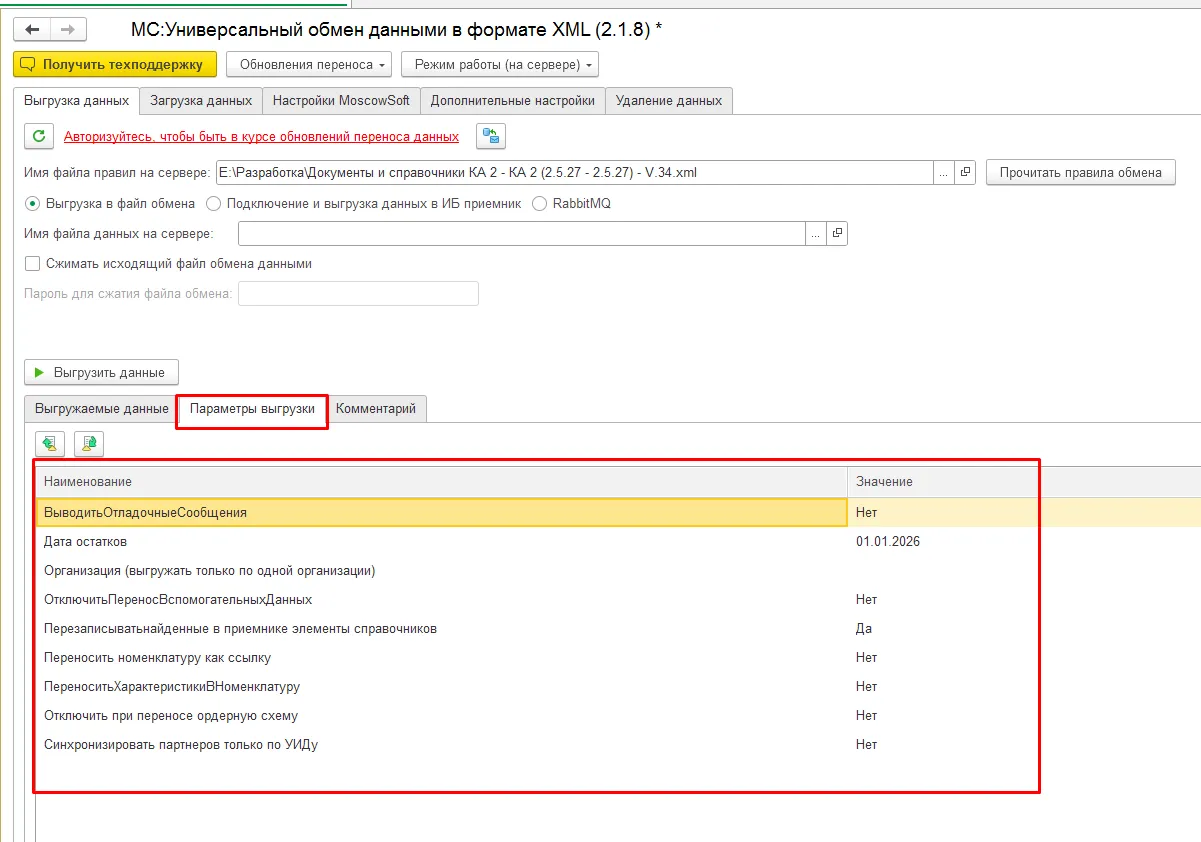Click the green refresh icon button
Screen dimensions: 1201x842
pyautogui.click(x=39, y=136)
